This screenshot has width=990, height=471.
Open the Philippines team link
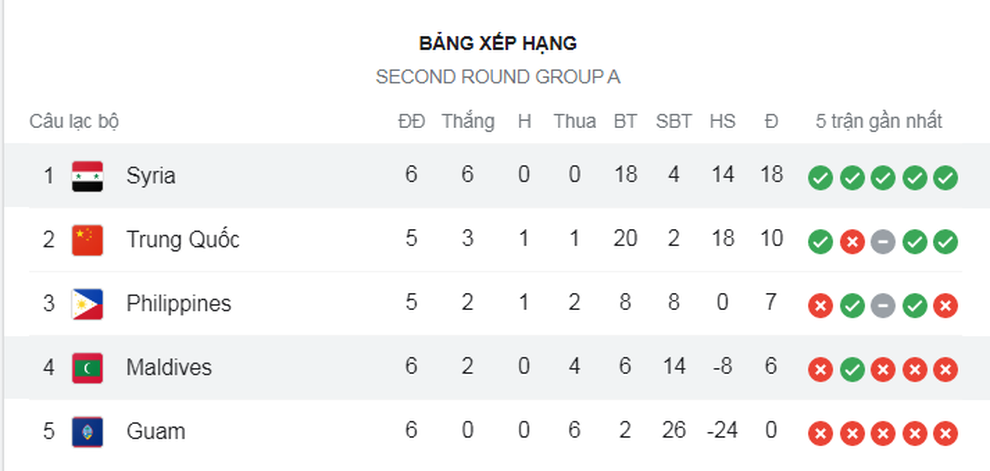179,304
